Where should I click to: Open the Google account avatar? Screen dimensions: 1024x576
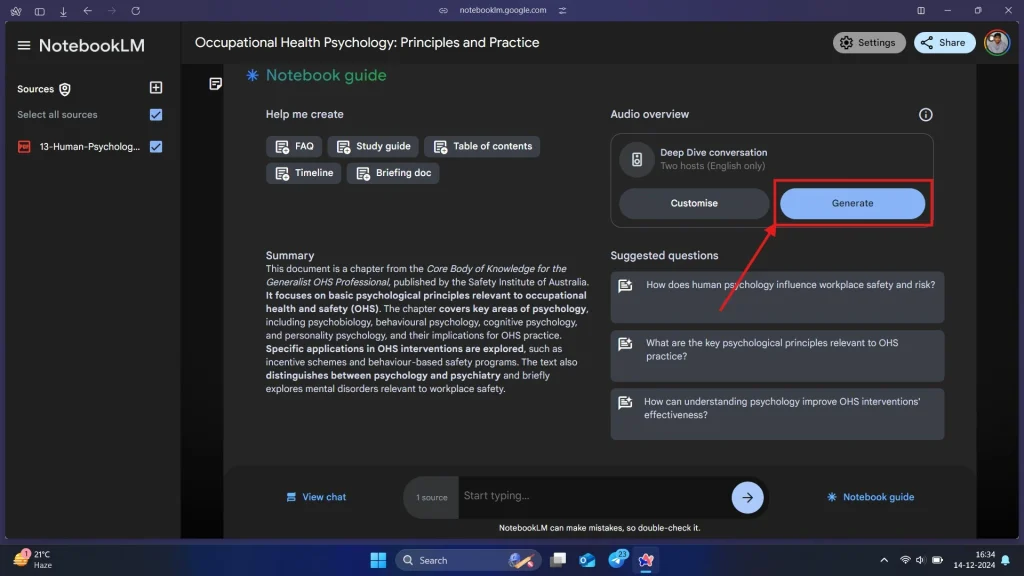coord(997,42)
